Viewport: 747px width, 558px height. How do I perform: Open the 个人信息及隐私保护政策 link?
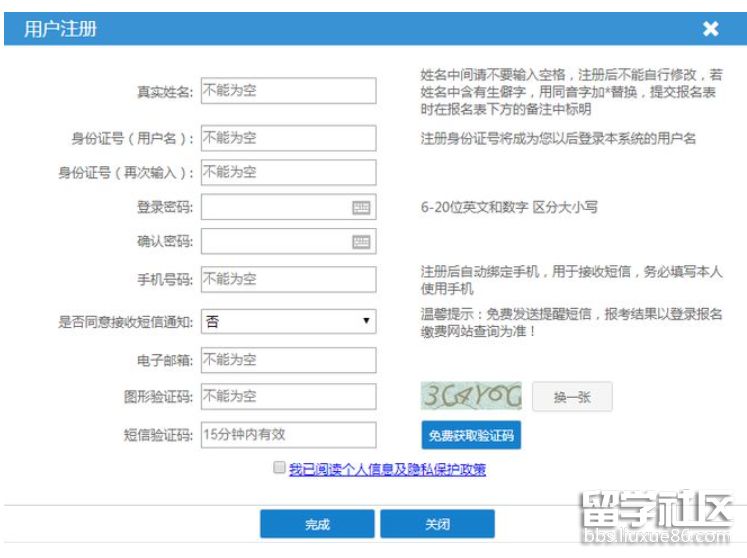(387, 468)
